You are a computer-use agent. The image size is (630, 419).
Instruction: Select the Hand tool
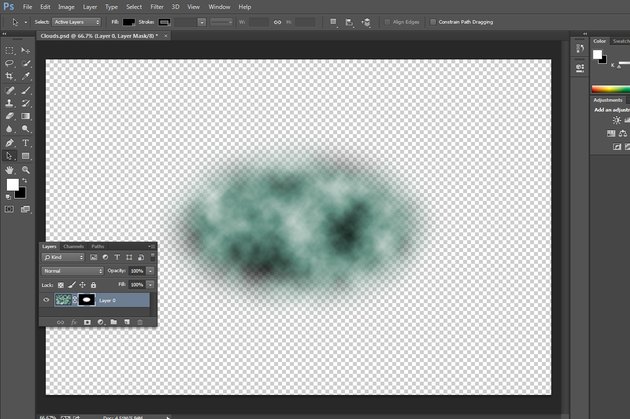(x=9, y=170)
